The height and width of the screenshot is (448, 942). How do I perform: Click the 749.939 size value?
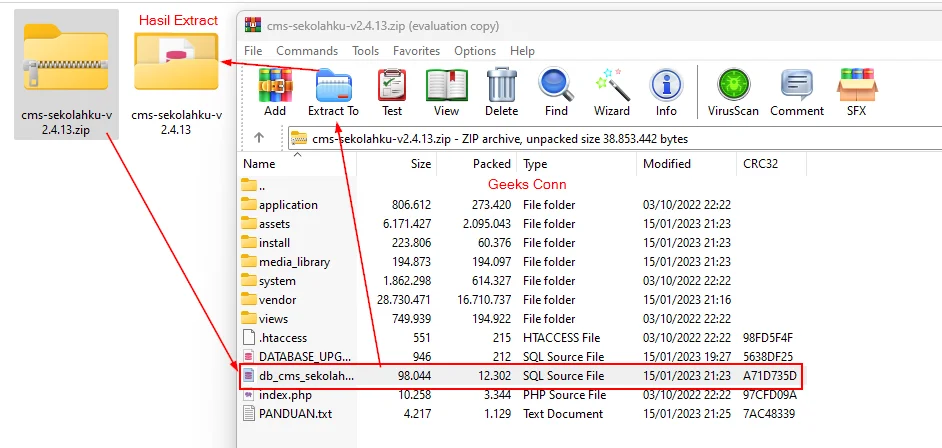412,319
